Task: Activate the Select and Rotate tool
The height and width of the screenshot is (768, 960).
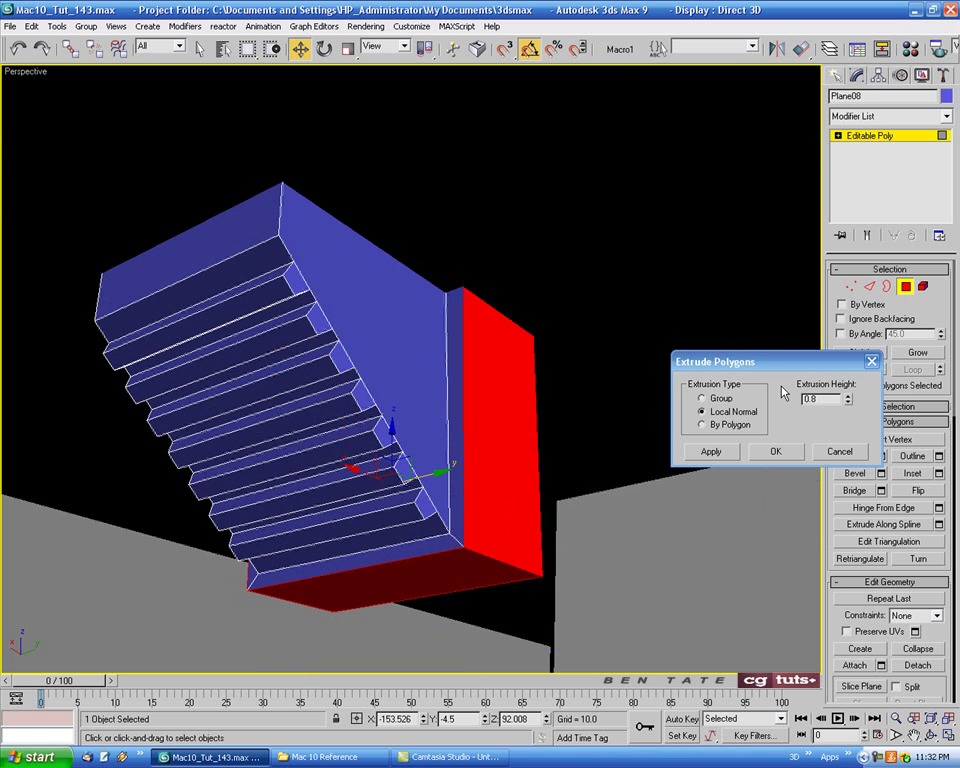Action: coord(324,48)
